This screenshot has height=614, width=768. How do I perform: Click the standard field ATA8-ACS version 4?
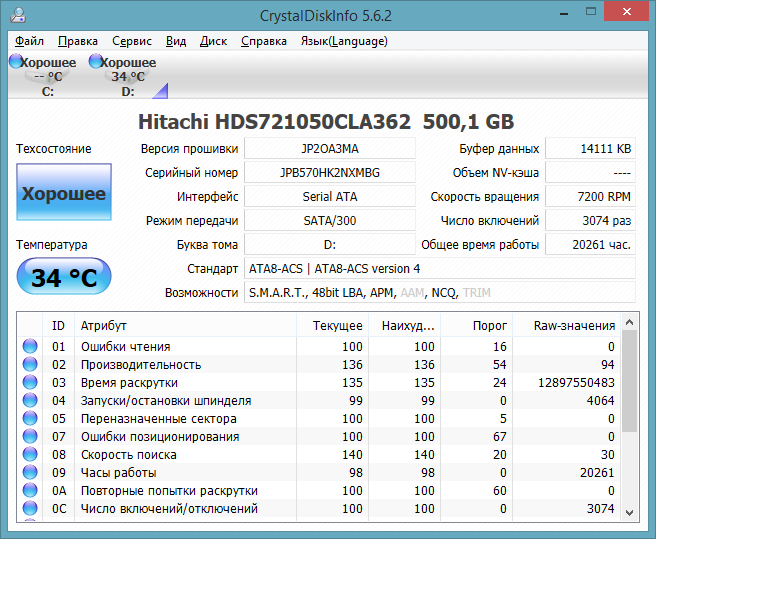coord(440,268)
